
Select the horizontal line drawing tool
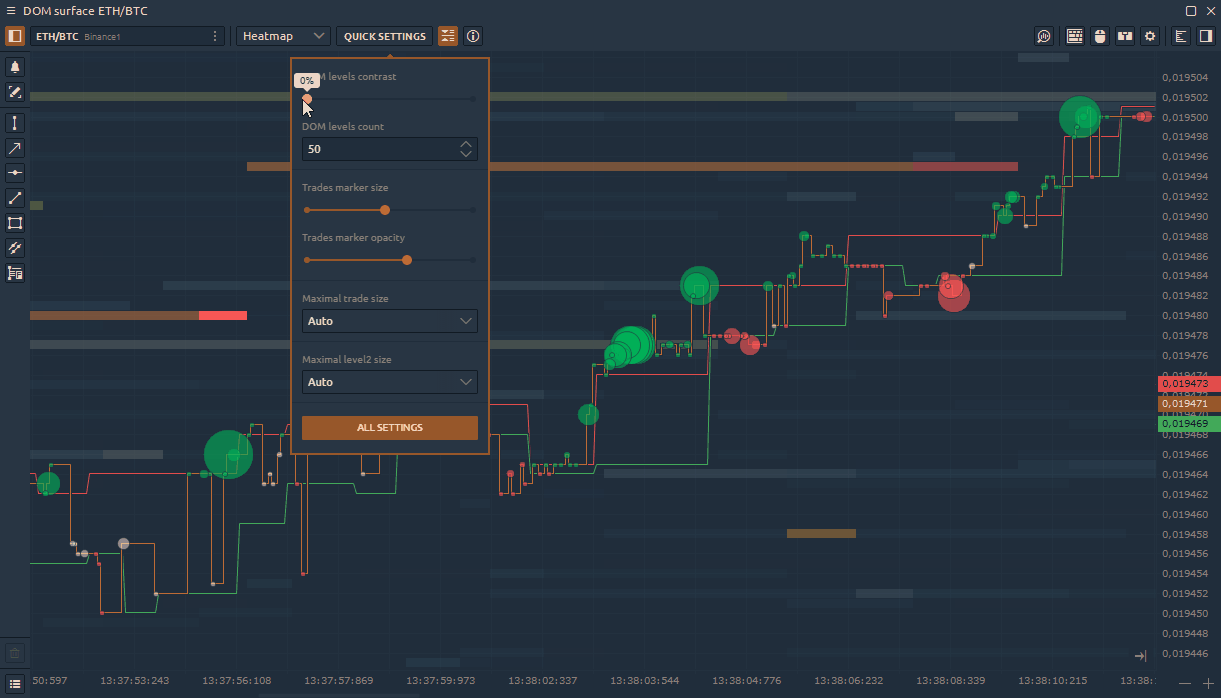[x=15, y=173]
